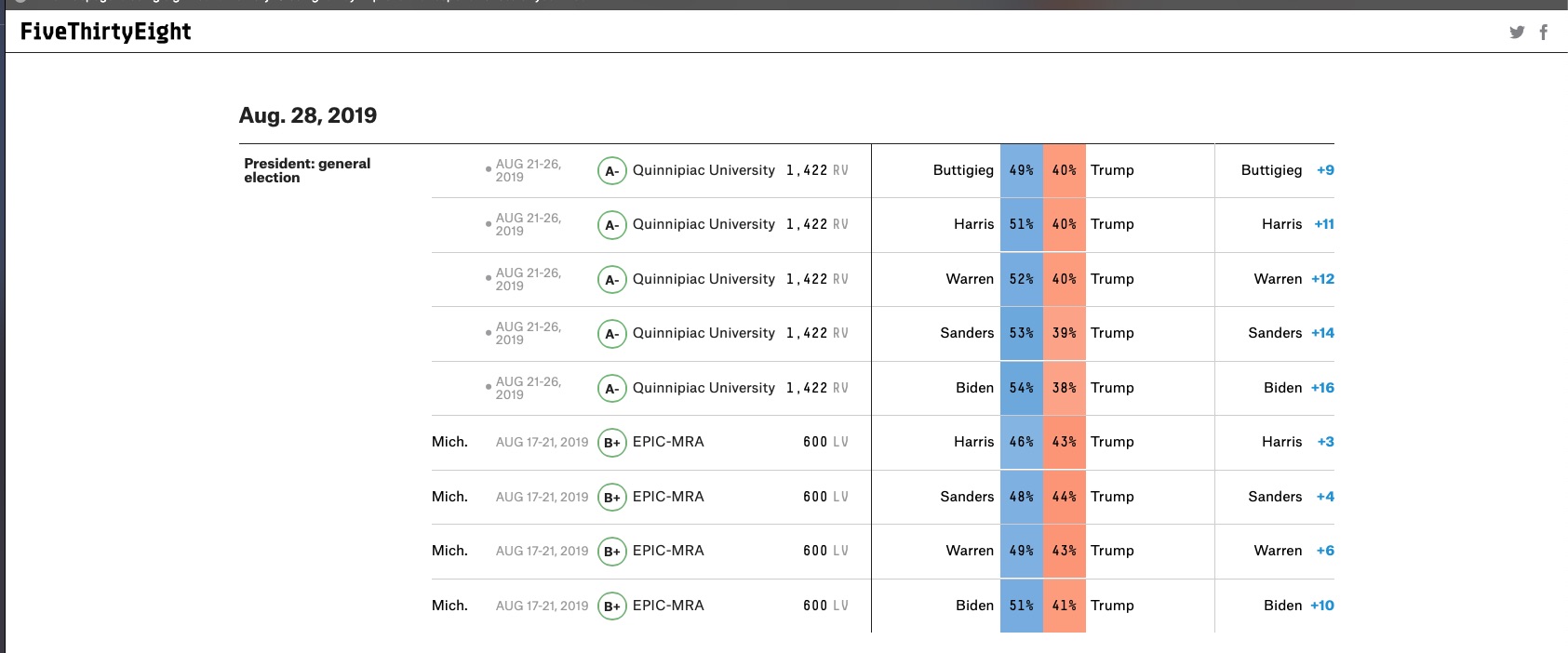Click 1,422 RV sample size in Biden row
This screenshot has height=653, width=1568.
[817, 388]
